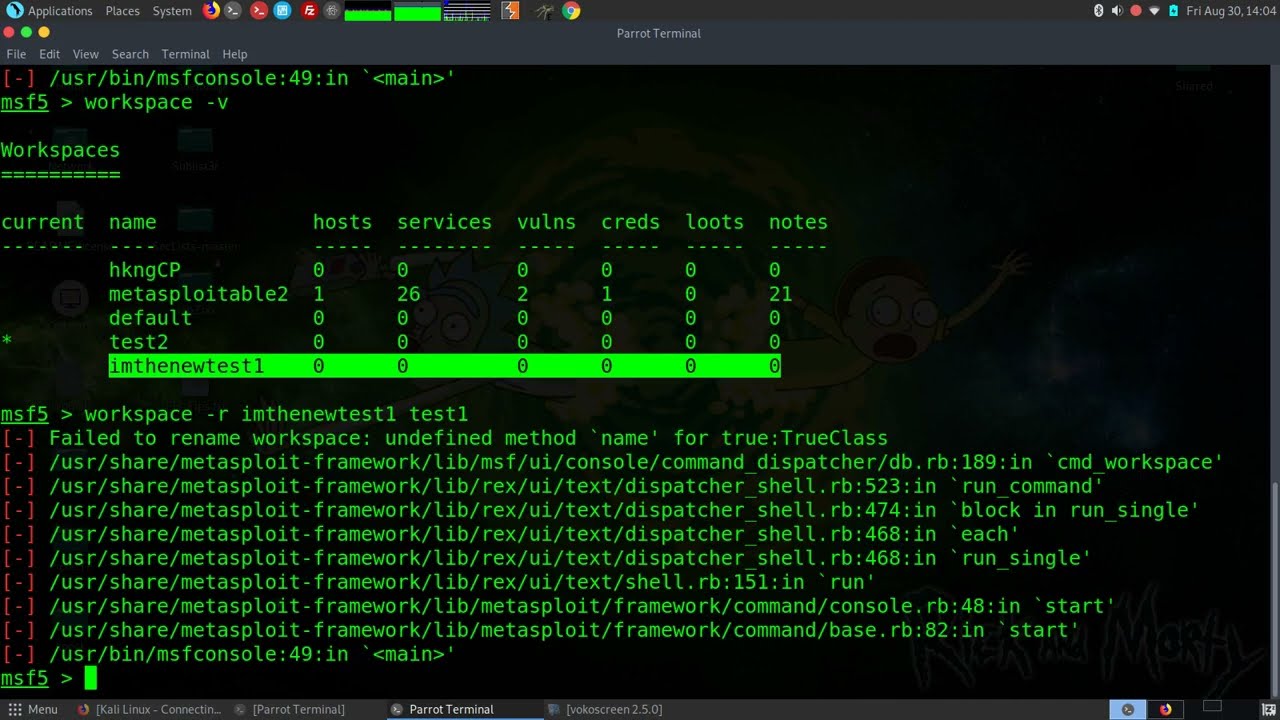Open Wi-Fi network tray icon
The height and width of the screenshot is (720, 1280).
click(x=1154, y=11)
